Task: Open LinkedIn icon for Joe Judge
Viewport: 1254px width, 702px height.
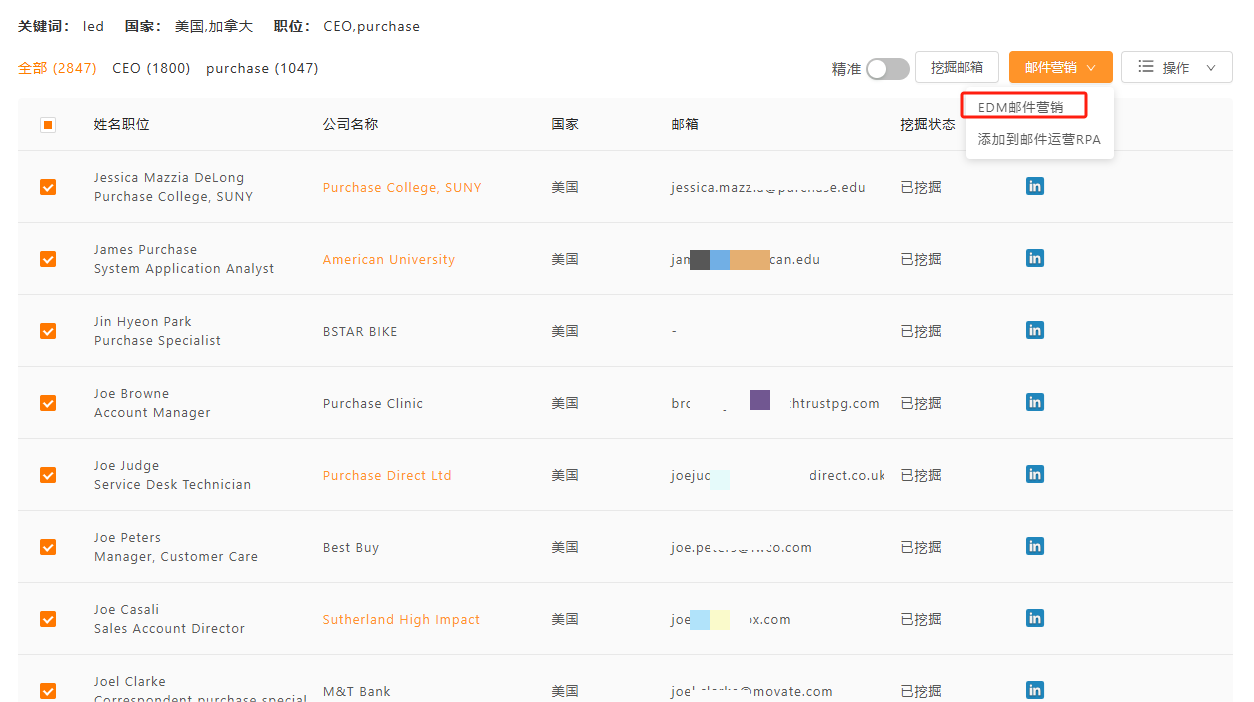Action: (1035, 474)
